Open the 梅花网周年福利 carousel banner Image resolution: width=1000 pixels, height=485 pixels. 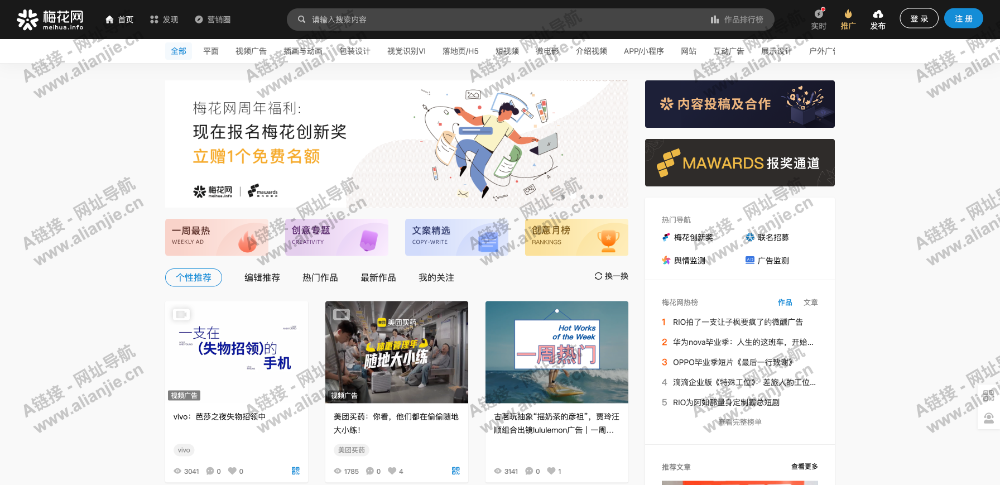(396, 144)
